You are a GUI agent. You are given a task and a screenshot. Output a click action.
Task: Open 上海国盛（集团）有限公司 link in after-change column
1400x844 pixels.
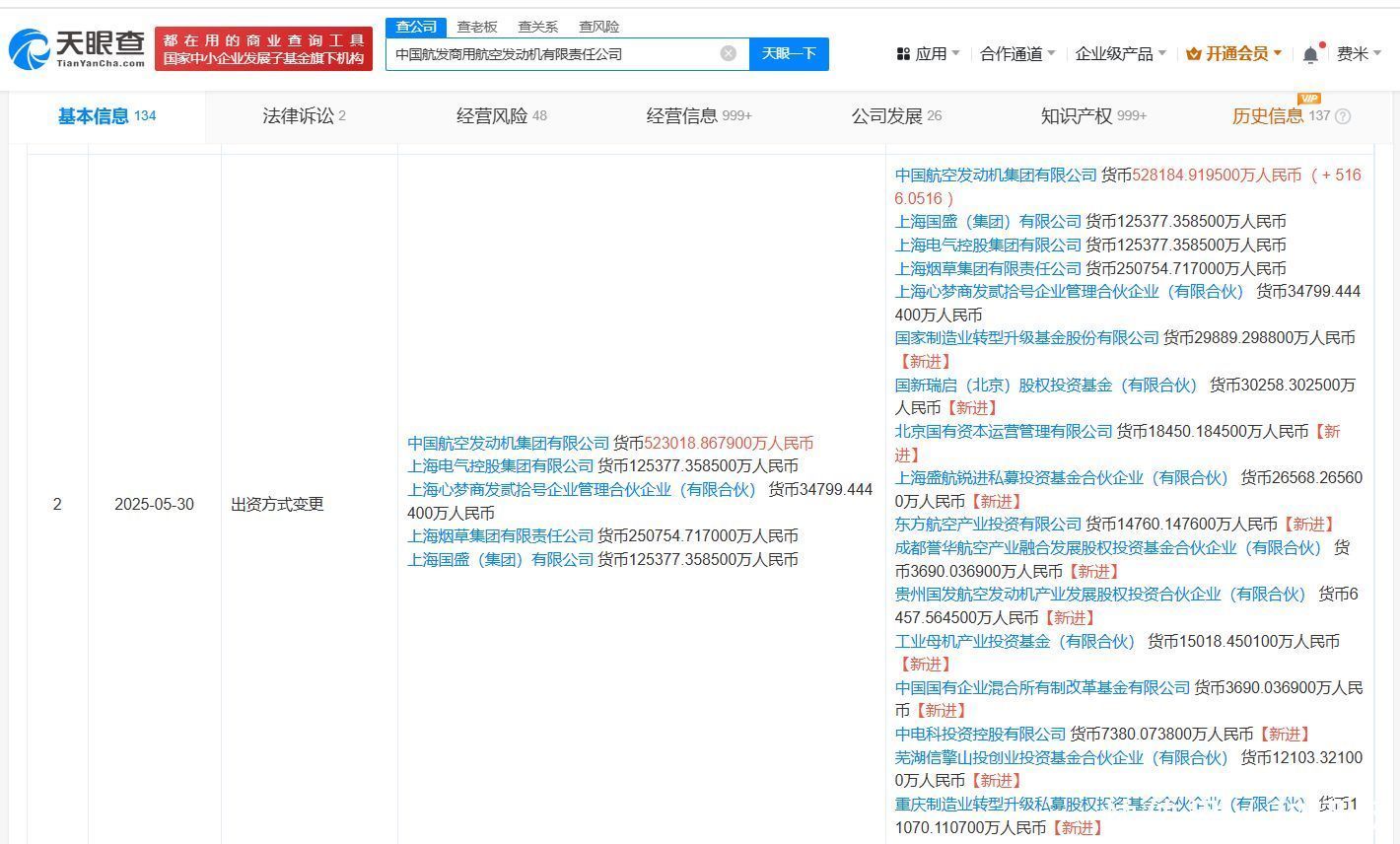pos(989,222)
